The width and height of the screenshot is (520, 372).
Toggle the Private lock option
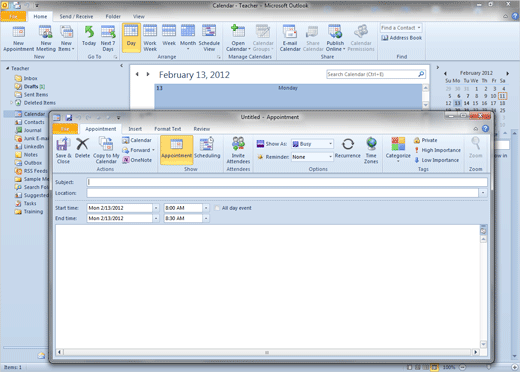pos(426,140)
